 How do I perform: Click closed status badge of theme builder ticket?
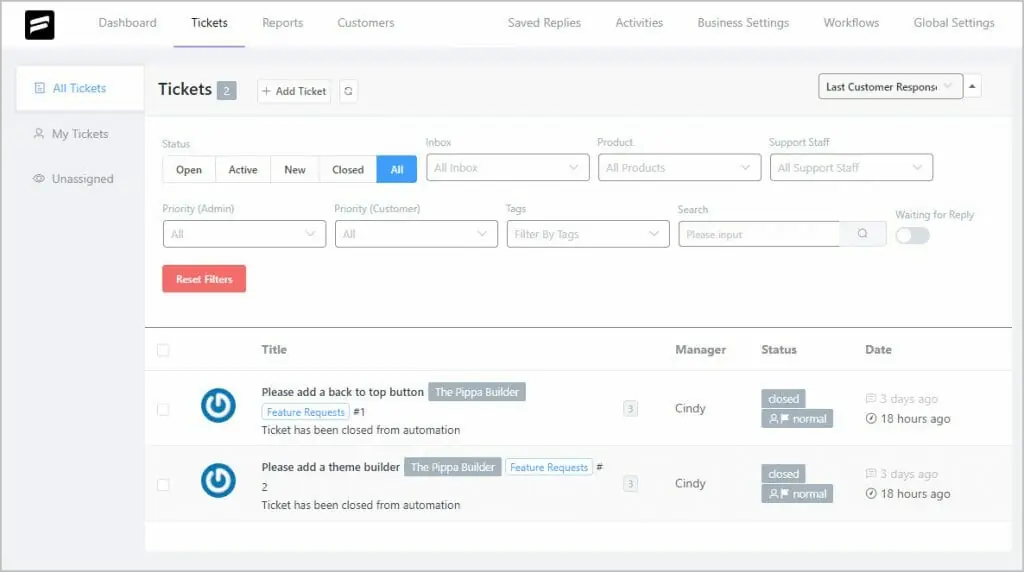pos(783,473)
